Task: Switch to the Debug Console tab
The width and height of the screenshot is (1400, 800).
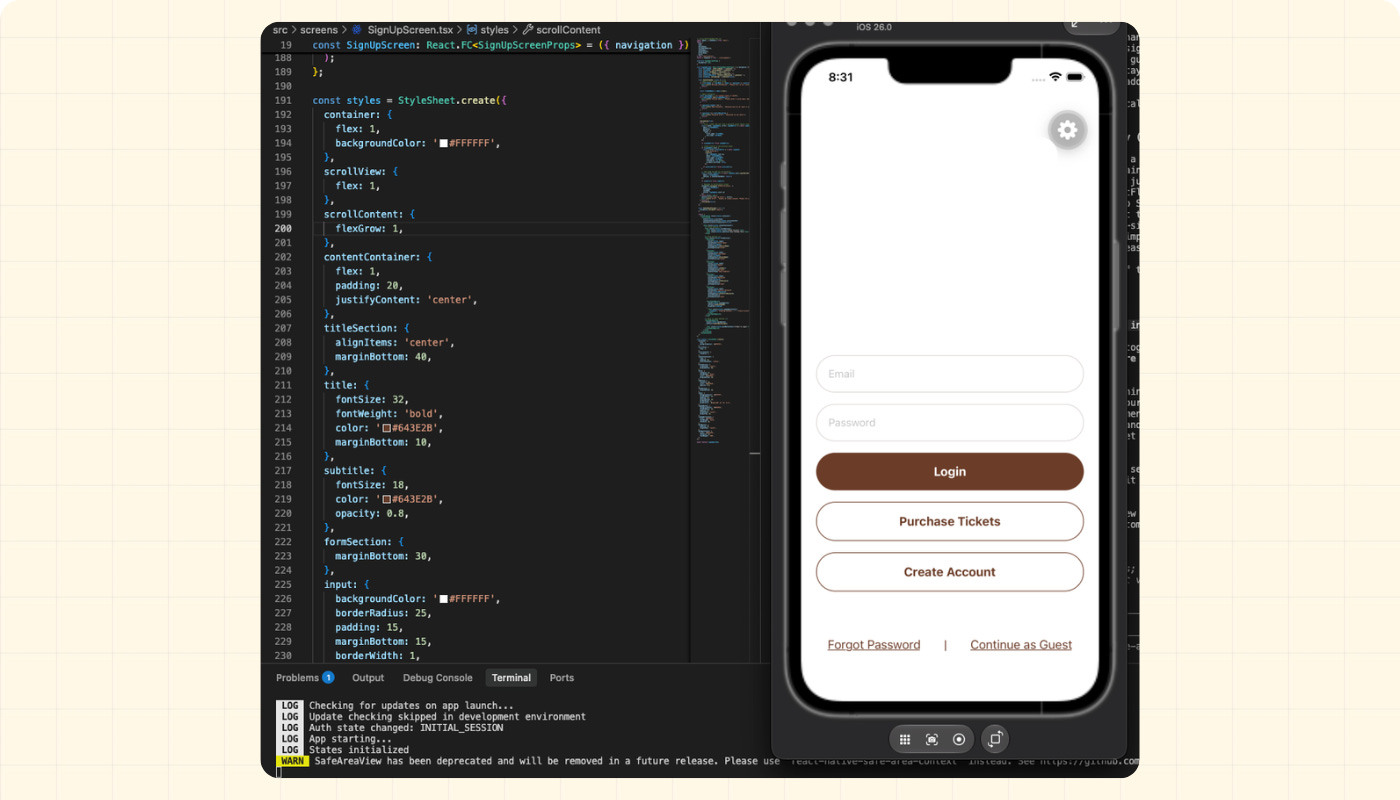Action: pos(437,678)
